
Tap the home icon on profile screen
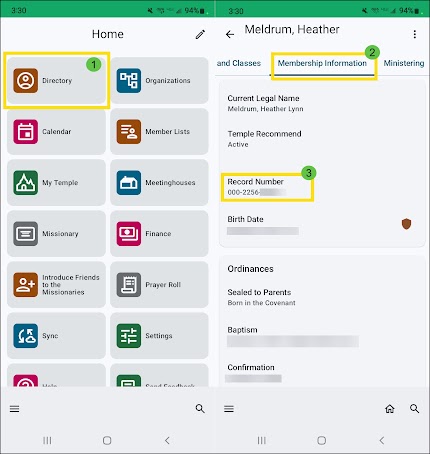(x=390, y=409)
